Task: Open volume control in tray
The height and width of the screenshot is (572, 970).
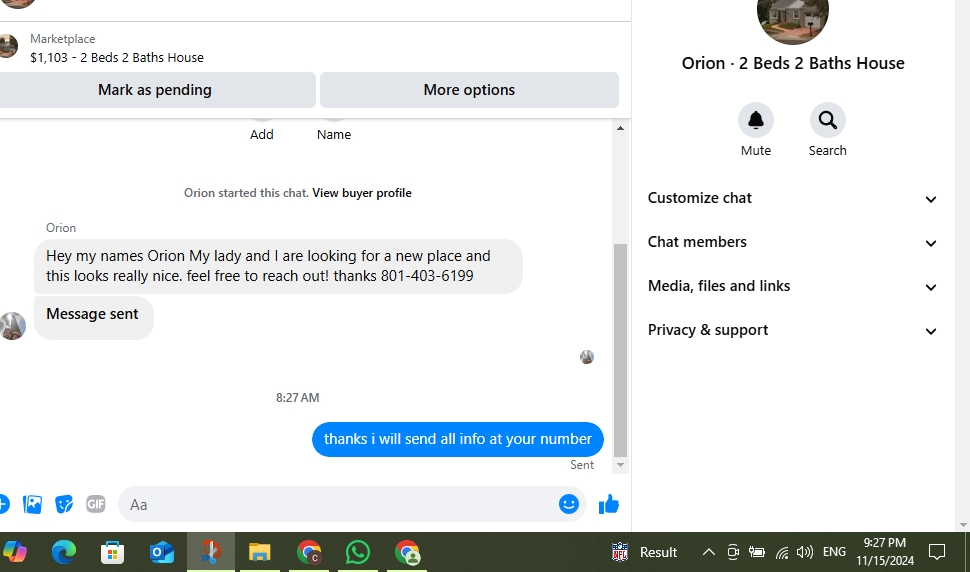Action: pos(805,552)
